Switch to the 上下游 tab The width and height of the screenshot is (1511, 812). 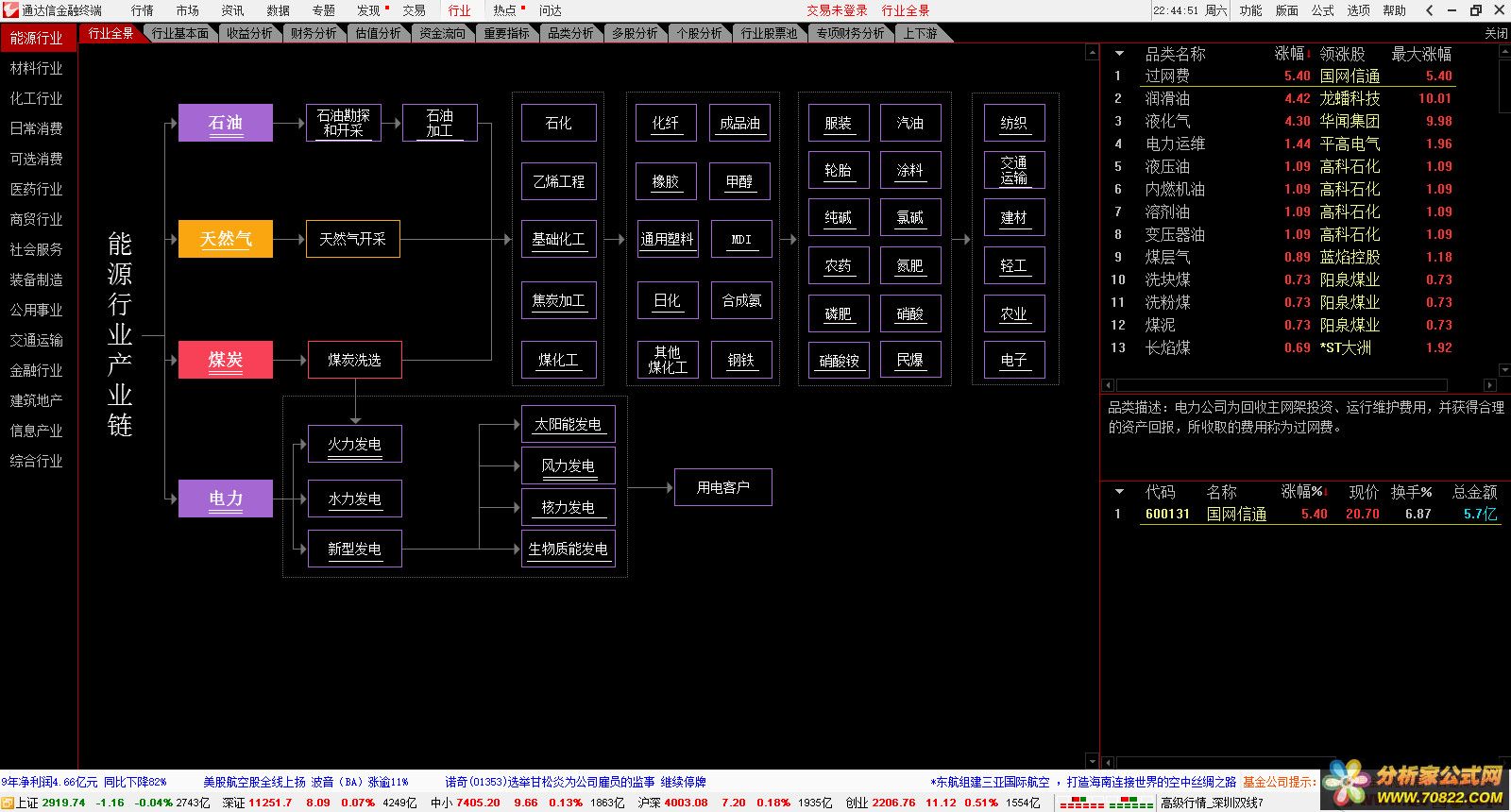click(x=920, y=33)
